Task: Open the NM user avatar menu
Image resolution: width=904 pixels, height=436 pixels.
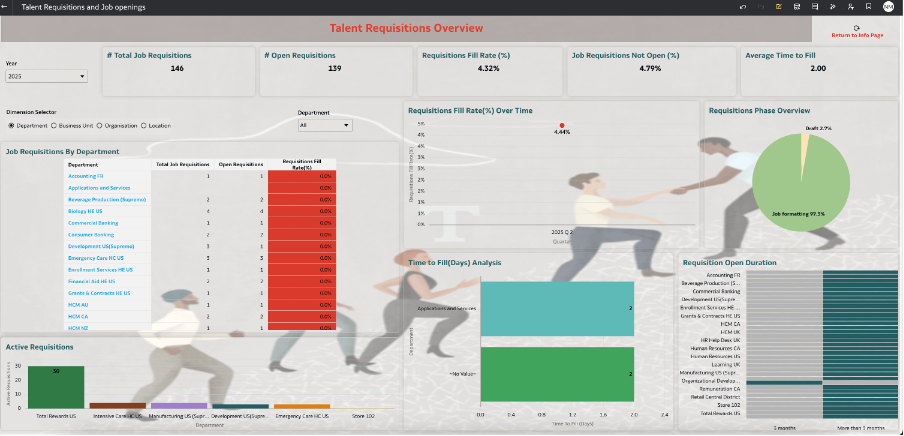Action: (888, 7)
